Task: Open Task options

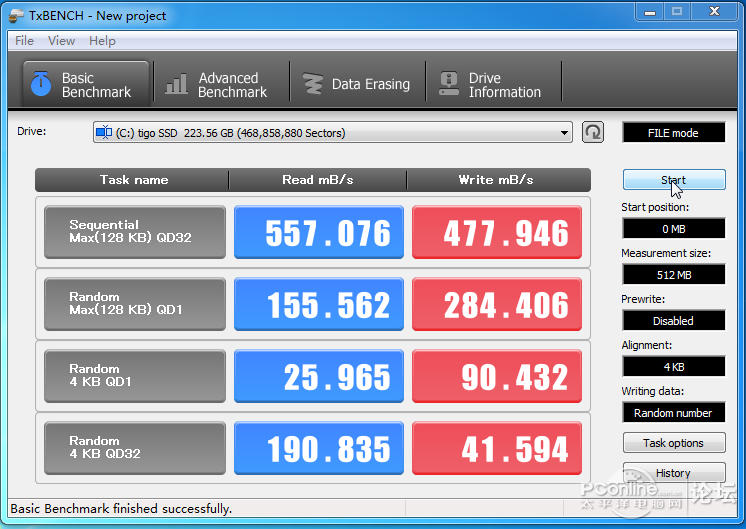Action: (674, 443)
